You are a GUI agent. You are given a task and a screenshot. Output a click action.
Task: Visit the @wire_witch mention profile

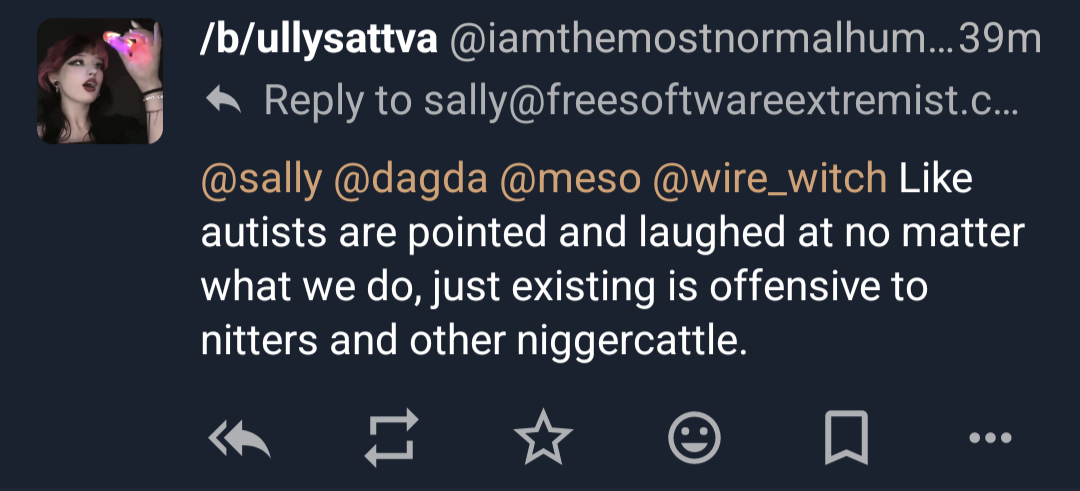[768, 180]
